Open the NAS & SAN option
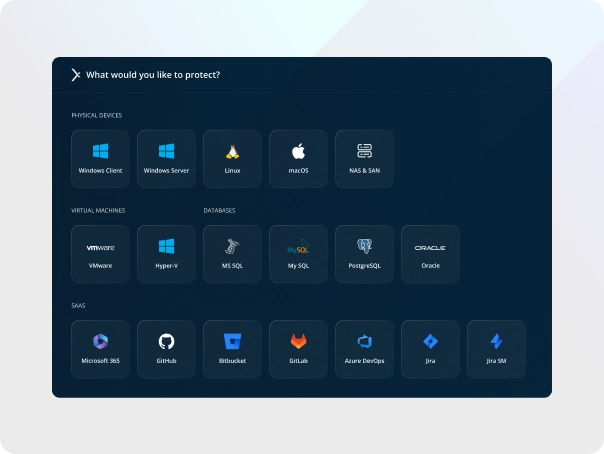 click(364, 159)
